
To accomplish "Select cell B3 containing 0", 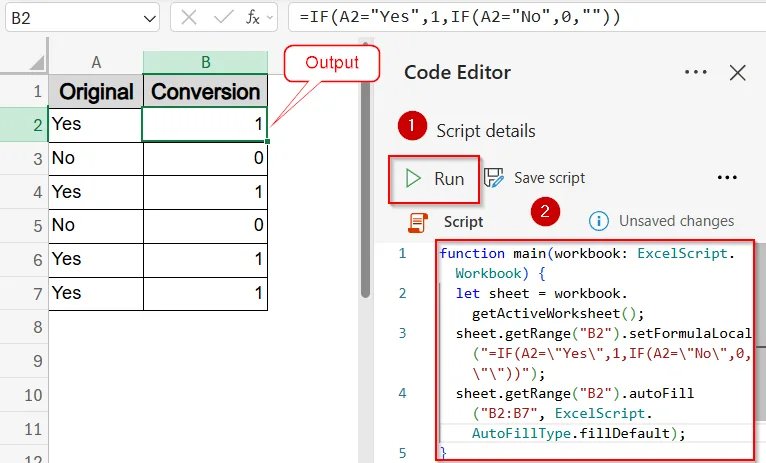I will pyautogui.click(x=206, y=159).
